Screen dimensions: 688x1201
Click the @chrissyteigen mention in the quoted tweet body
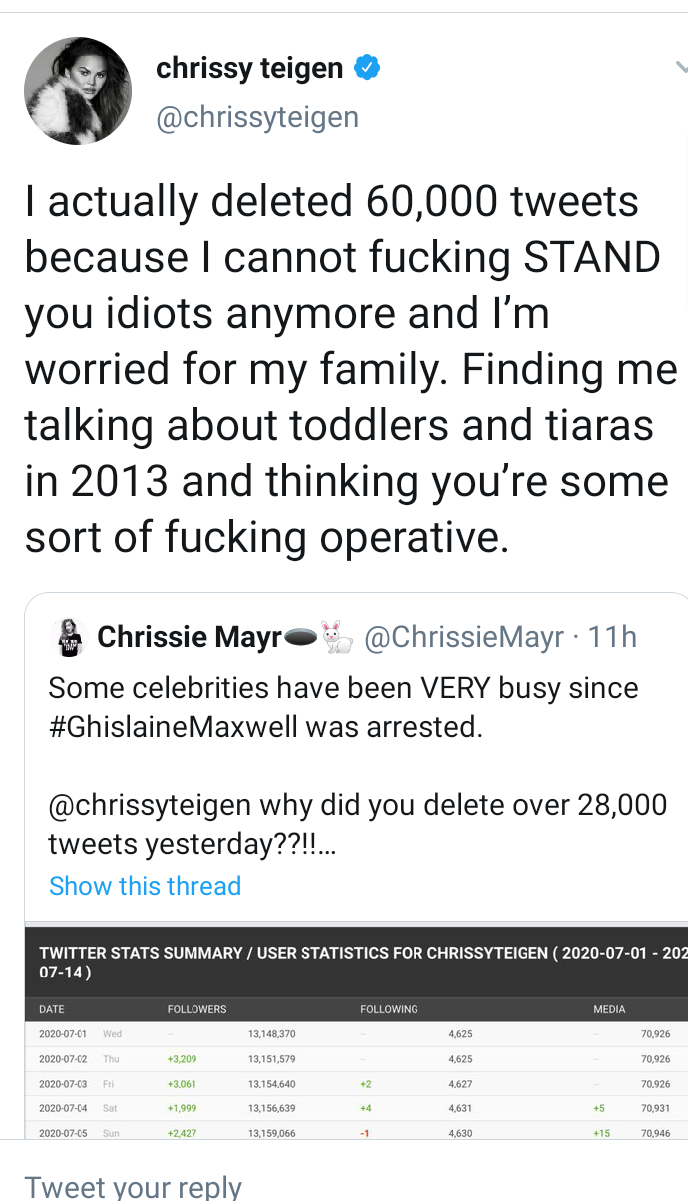pos(149,805)
